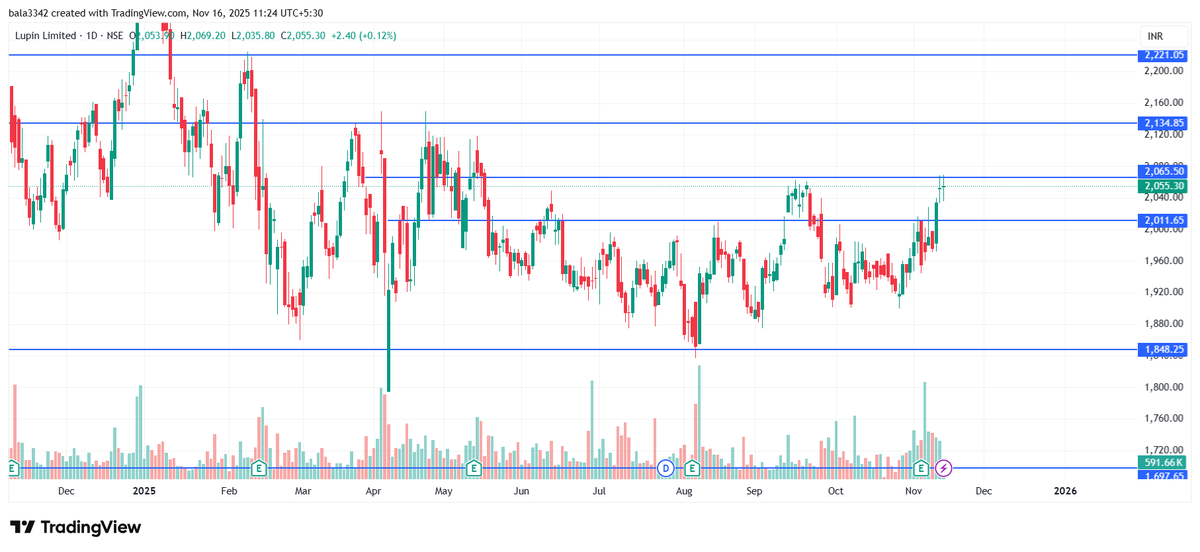This screenshot has width=1200, height=552.
Task: Click the current price label 2,055.30
Action: pyautogui.click(x=1163, y=186)
